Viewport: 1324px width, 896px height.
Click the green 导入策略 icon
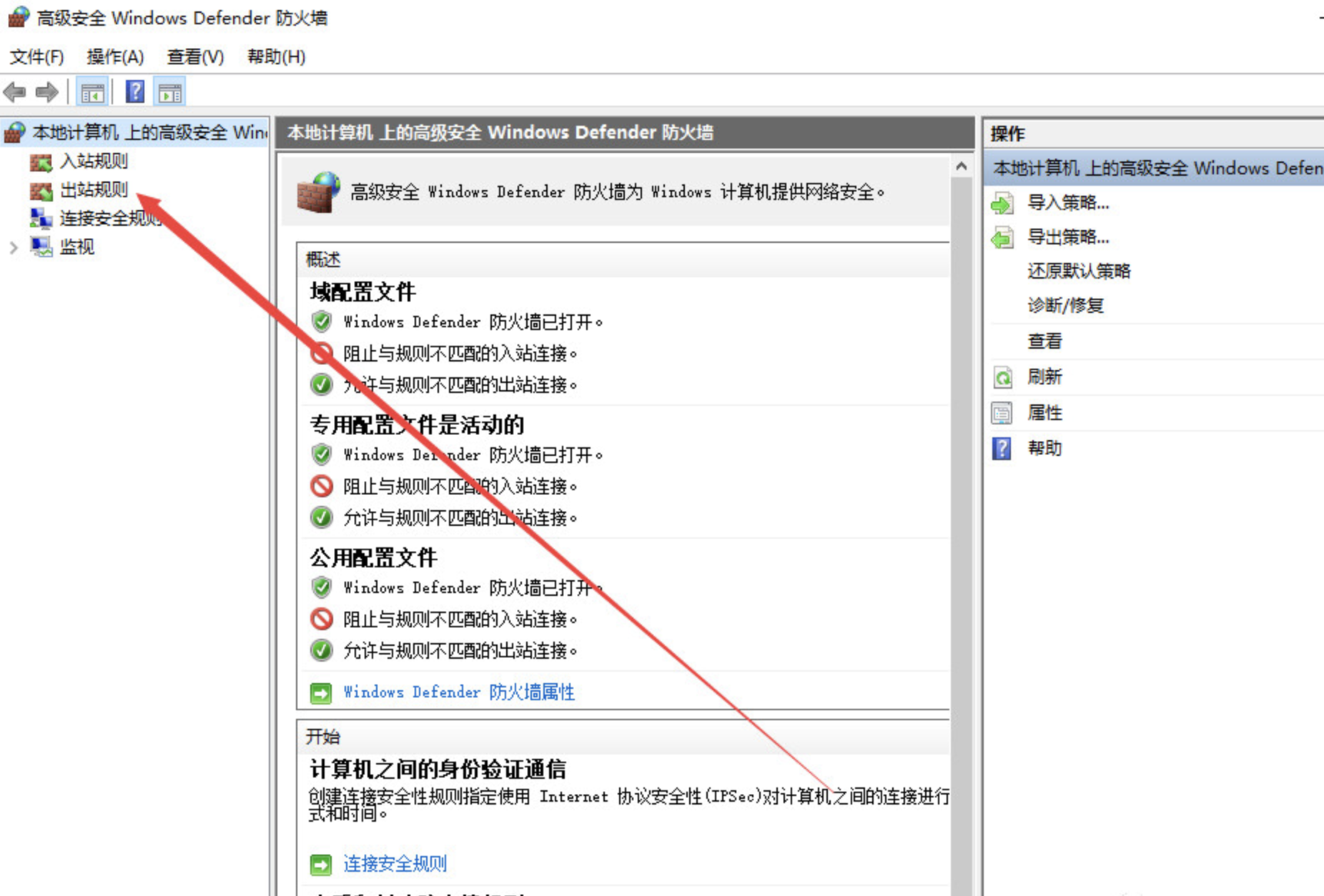click(x=1002, y=204)
